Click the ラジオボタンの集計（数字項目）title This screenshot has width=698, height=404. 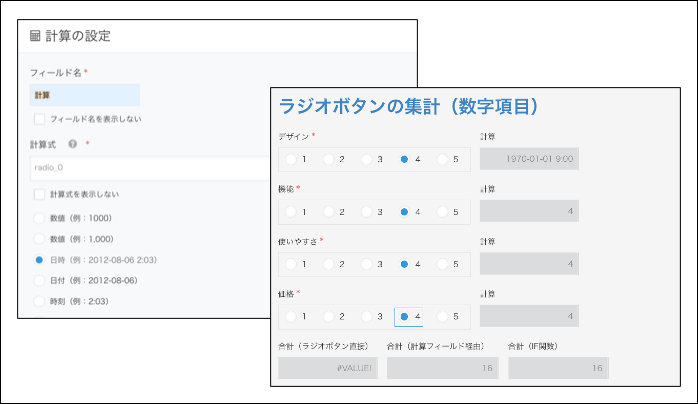[408, 107]
